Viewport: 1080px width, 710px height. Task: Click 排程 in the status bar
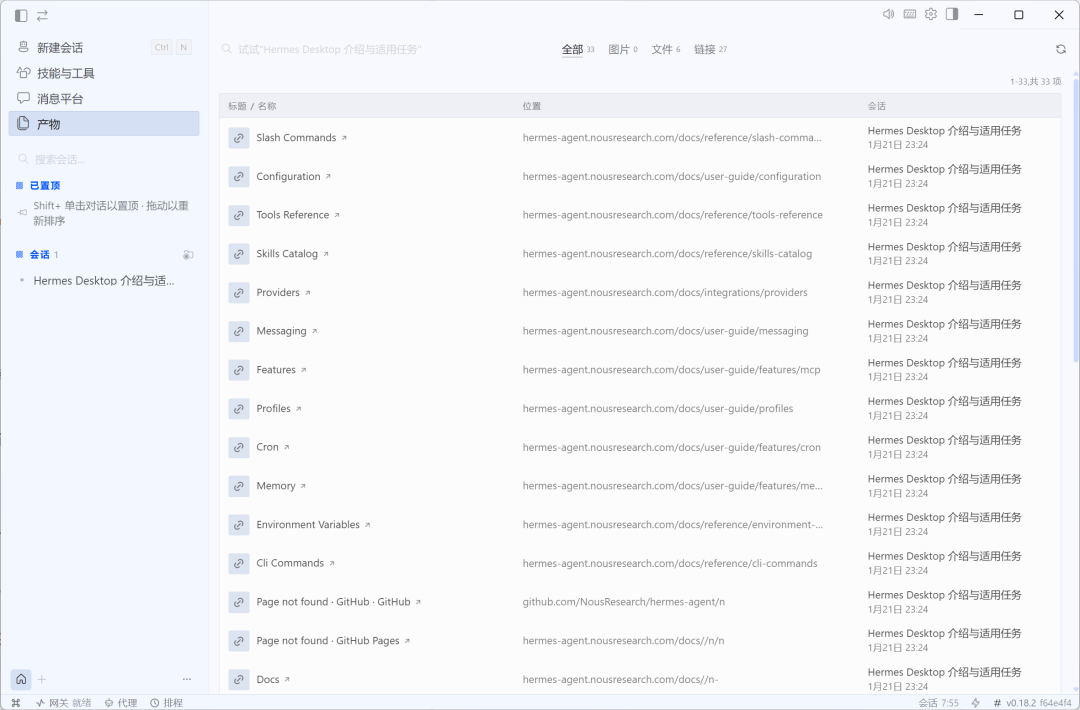pos(167,702)
